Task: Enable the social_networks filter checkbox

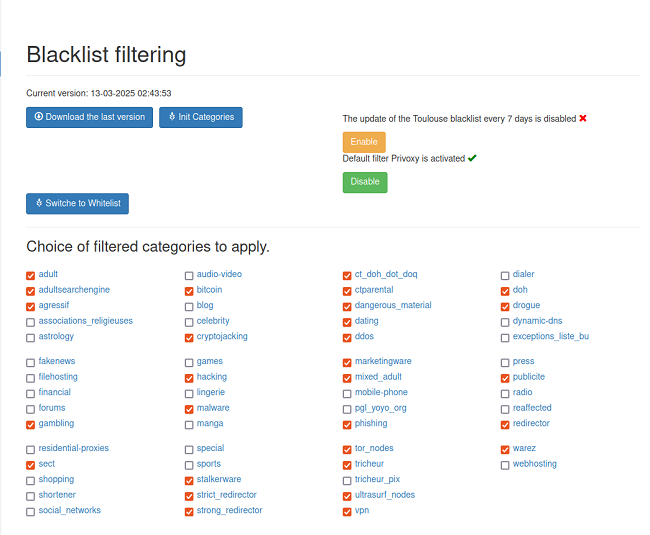Action: [31, 511]
